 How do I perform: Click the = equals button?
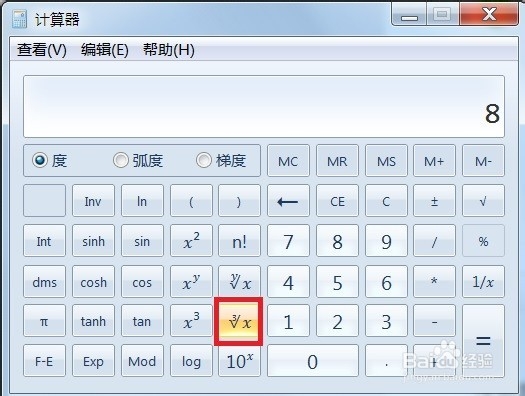[483, 341]
